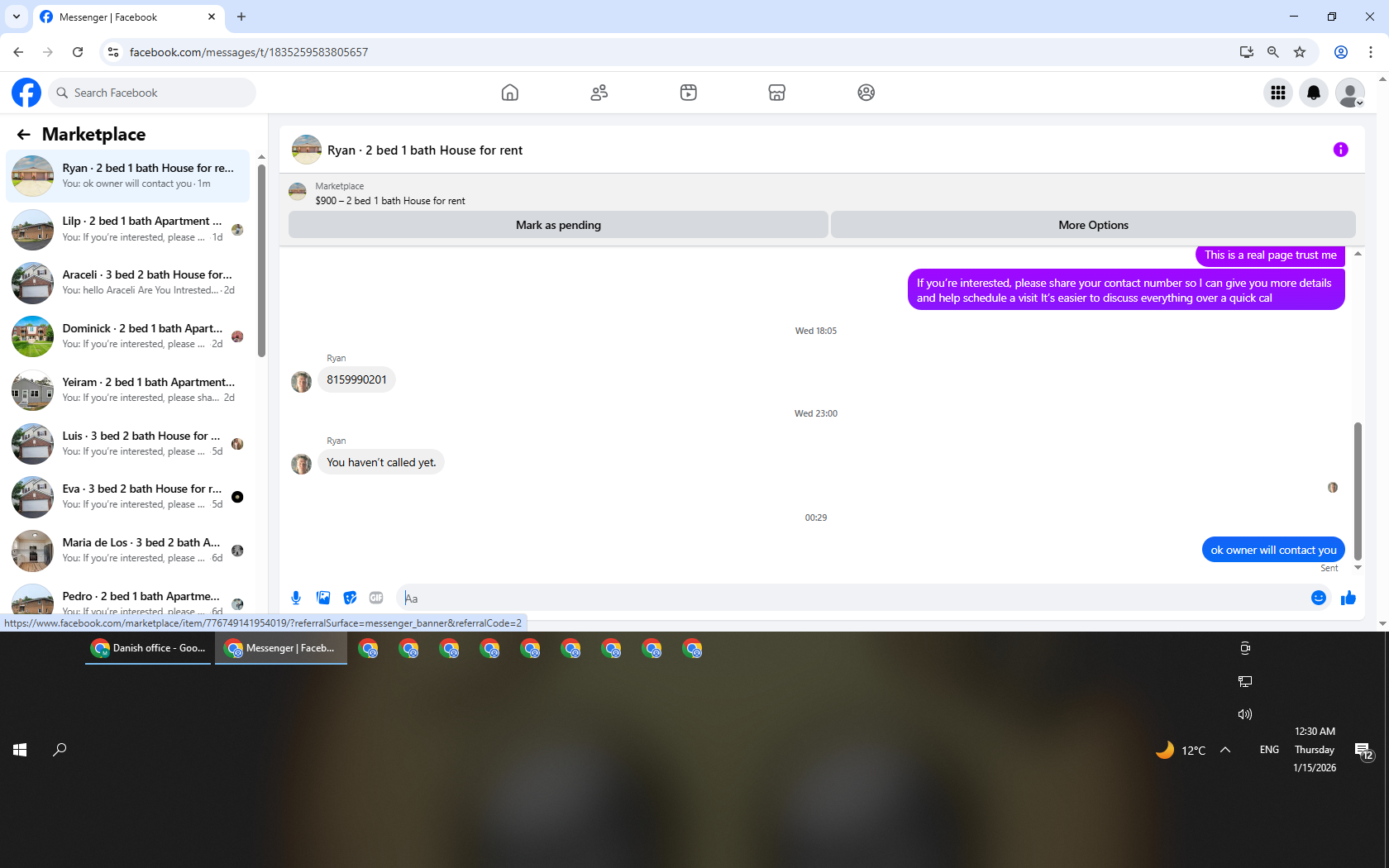Open a new Chrome tab
This screenshot has width=1389, height=868.
coord(241,17)
